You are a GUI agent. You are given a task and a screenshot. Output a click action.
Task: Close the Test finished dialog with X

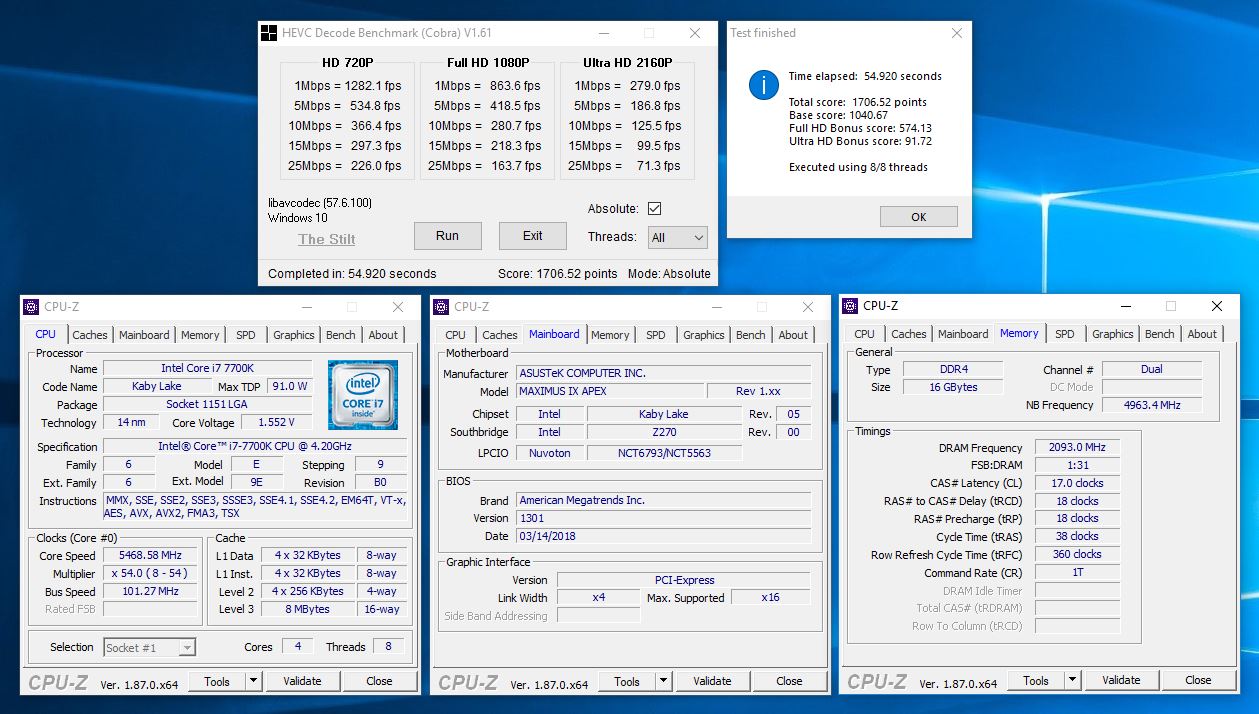pyautogui.click(x=957, y=33)
